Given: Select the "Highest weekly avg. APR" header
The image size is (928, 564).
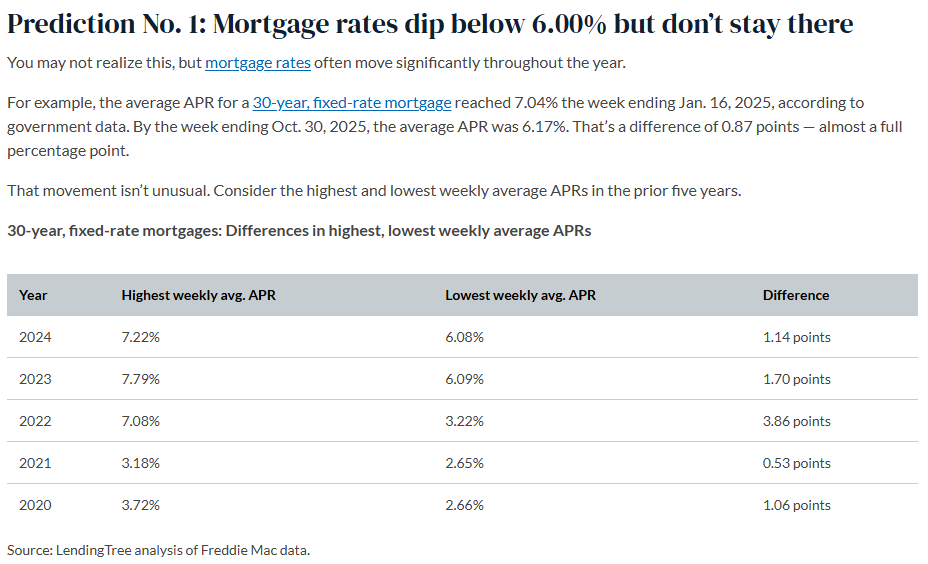Looking at the screenshot, I should click(x=197, y=295).
